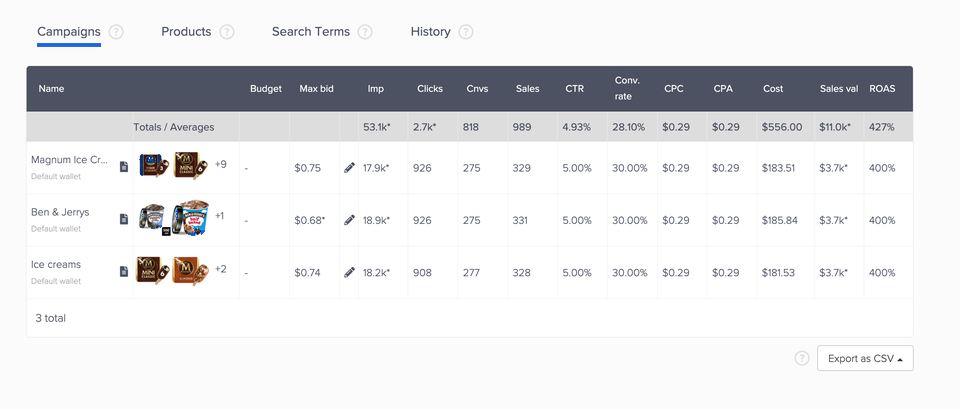Show help icon next to History
This screenshot has height=409, width=960.
[466, 32]
